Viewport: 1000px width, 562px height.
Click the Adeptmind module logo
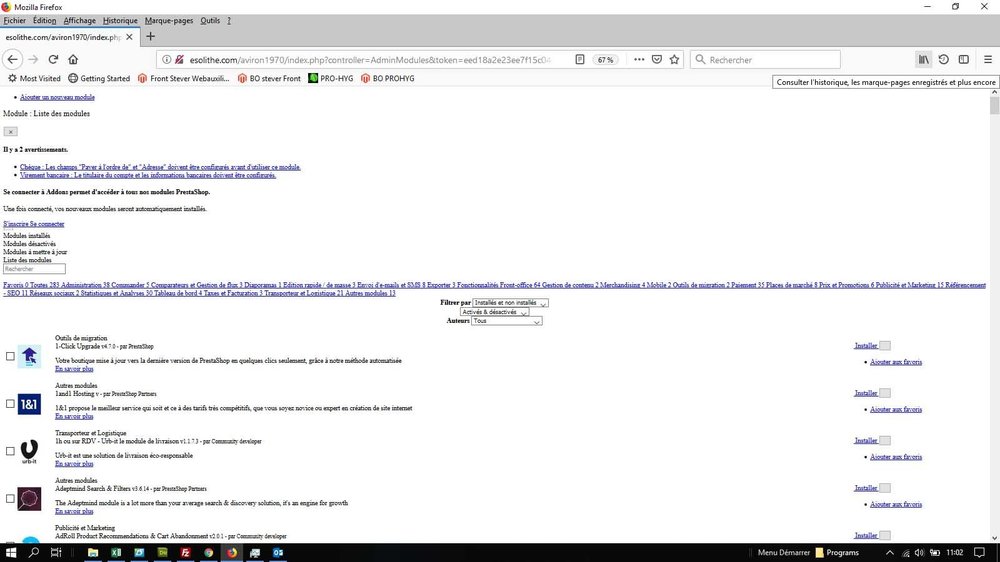pyautogui.click(x=29, y=499)
